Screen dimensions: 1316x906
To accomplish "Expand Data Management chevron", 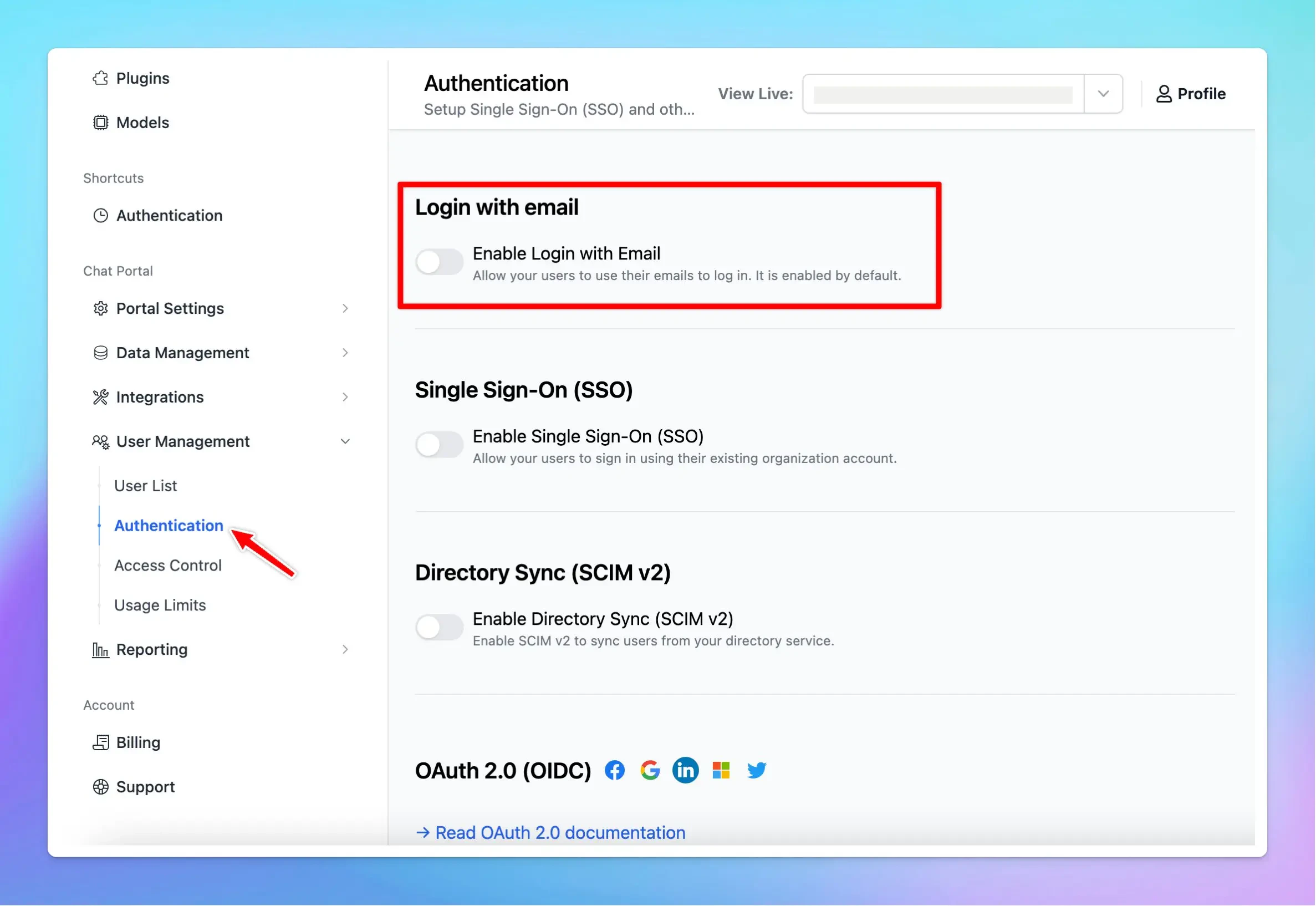I will pyautogui.click(x=345, y=353).
